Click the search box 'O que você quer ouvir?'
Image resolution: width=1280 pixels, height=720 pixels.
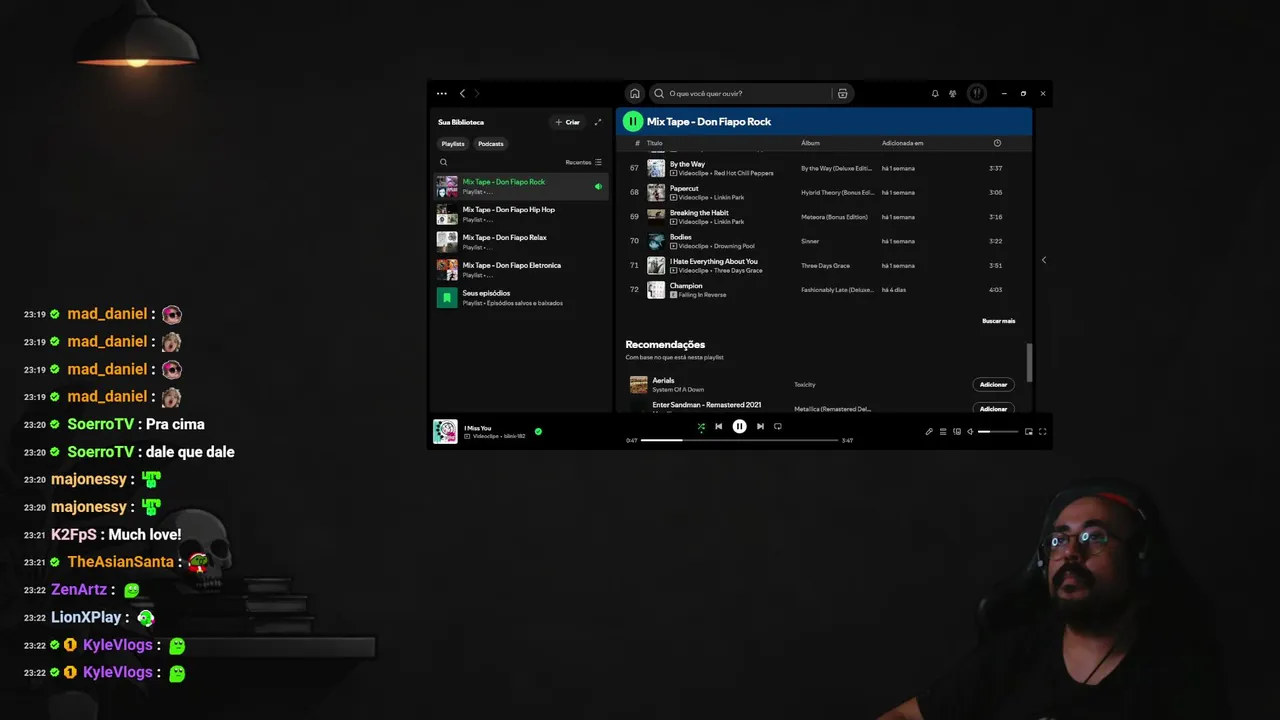(749, 93)
